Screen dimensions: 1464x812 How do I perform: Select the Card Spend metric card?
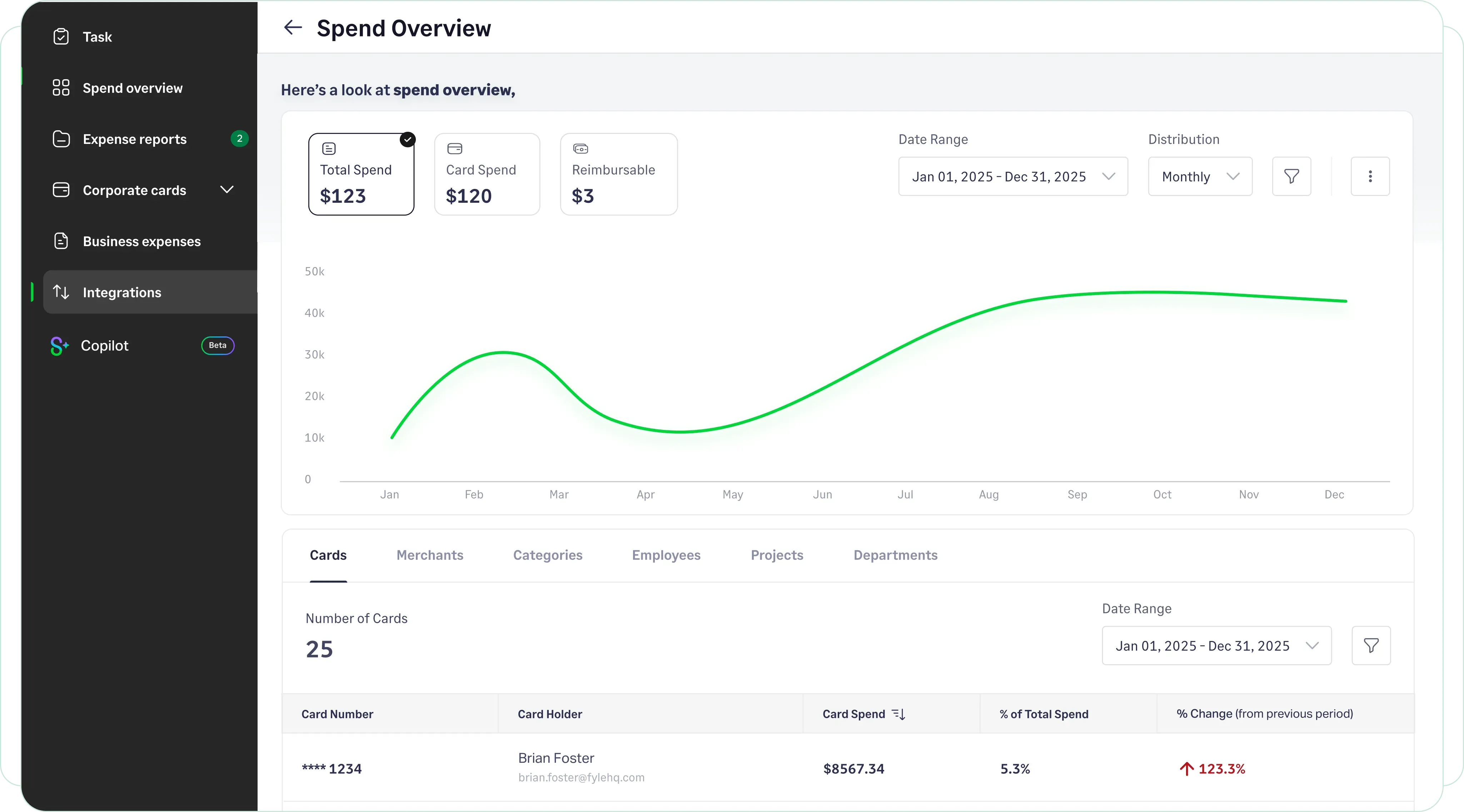click(x=487, y=174)
